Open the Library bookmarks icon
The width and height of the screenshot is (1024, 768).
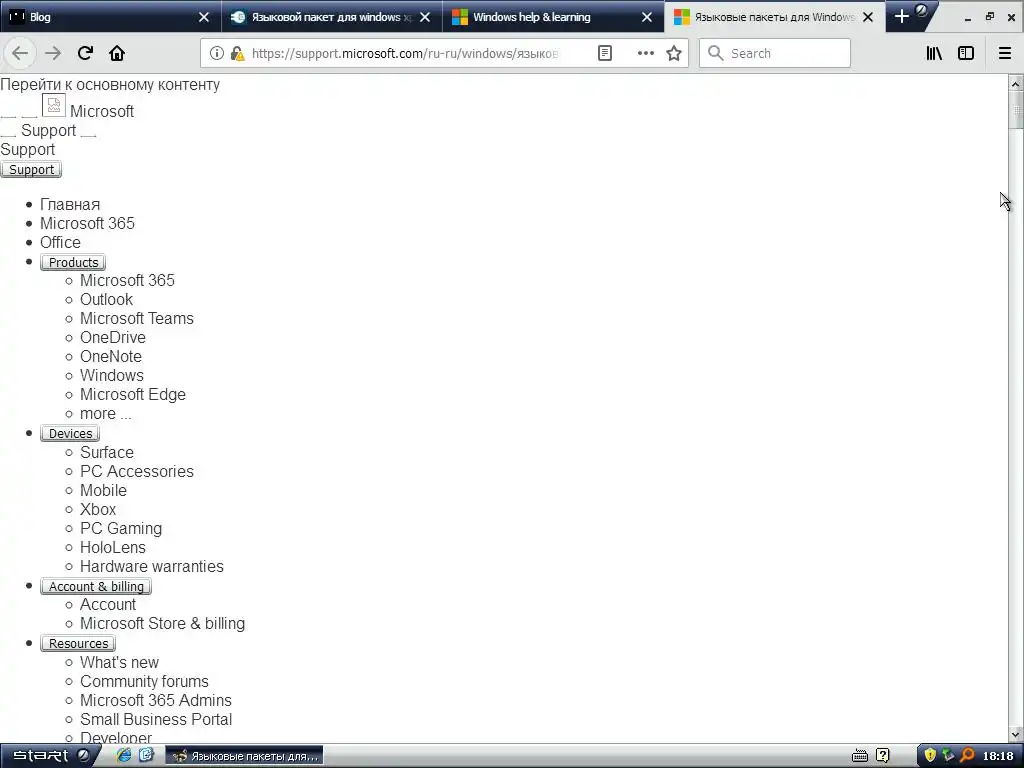tap(934, 53)
